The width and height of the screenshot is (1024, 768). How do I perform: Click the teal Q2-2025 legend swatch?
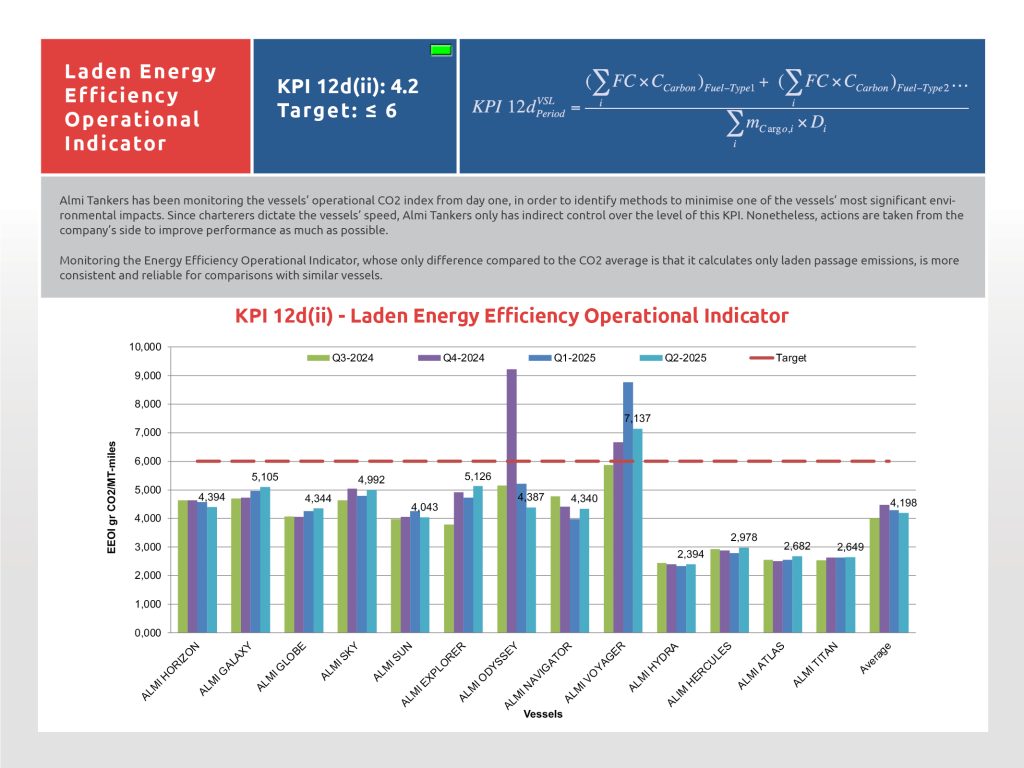pyautogui.click(x=651, y=358)
